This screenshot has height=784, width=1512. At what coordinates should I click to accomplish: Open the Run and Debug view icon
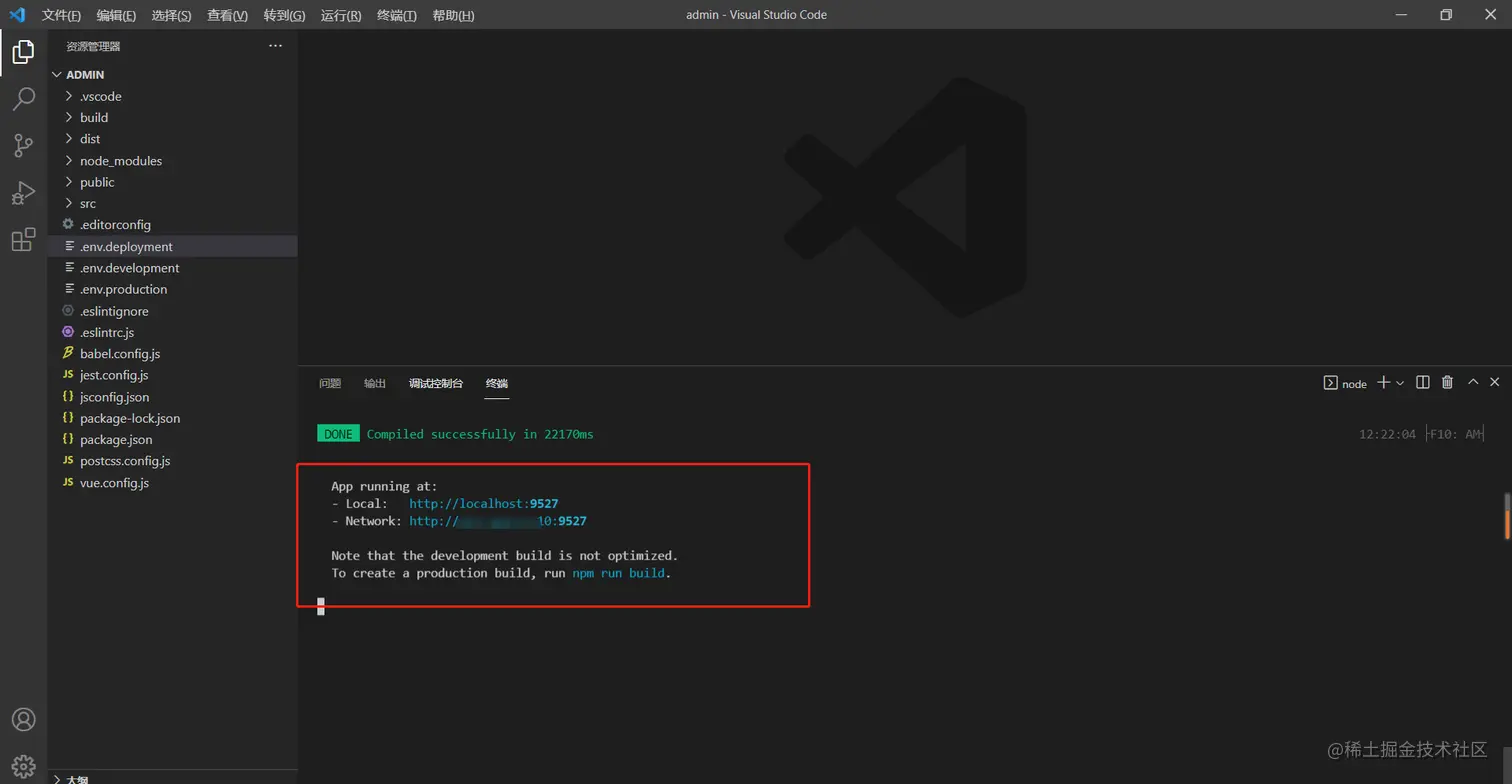pos(23,192)
